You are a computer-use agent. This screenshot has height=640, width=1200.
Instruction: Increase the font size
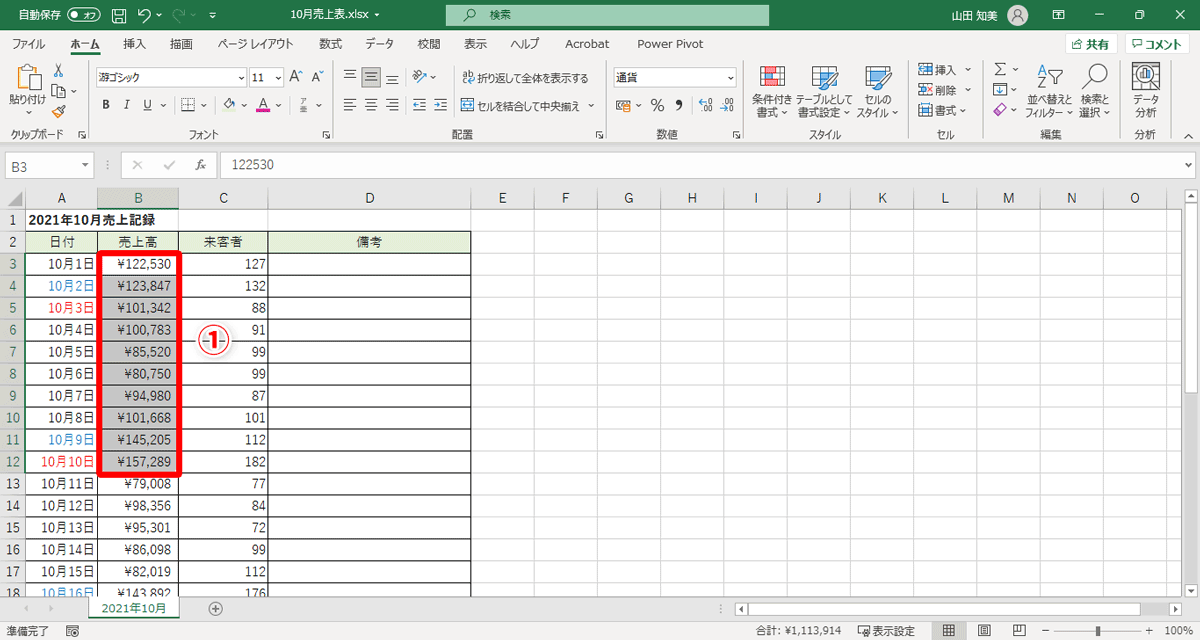coord(295,77)
